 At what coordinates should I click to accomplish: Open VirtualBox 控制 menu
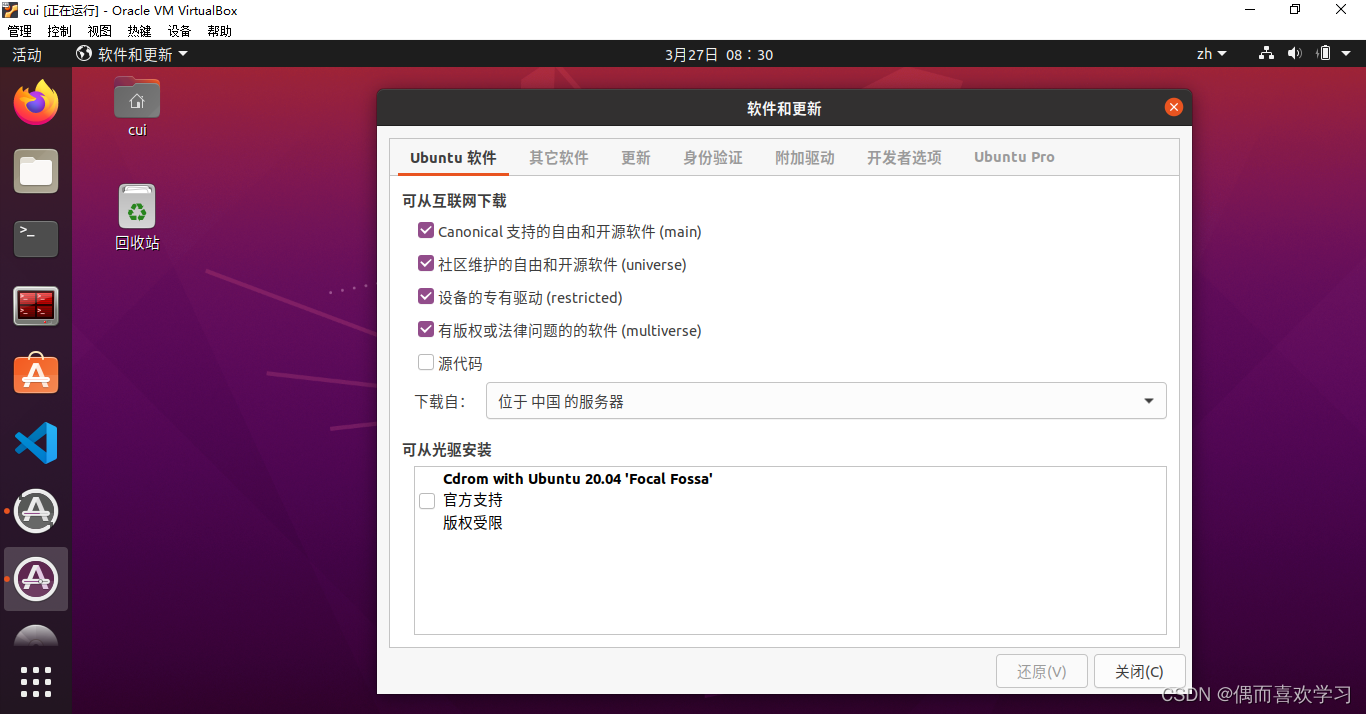[x=60, y=31]
